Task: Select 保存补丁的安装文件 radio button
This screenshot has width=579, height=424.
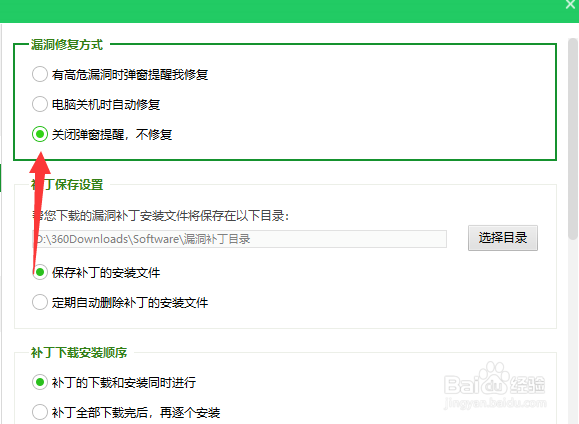Action: tap(40, 273)
